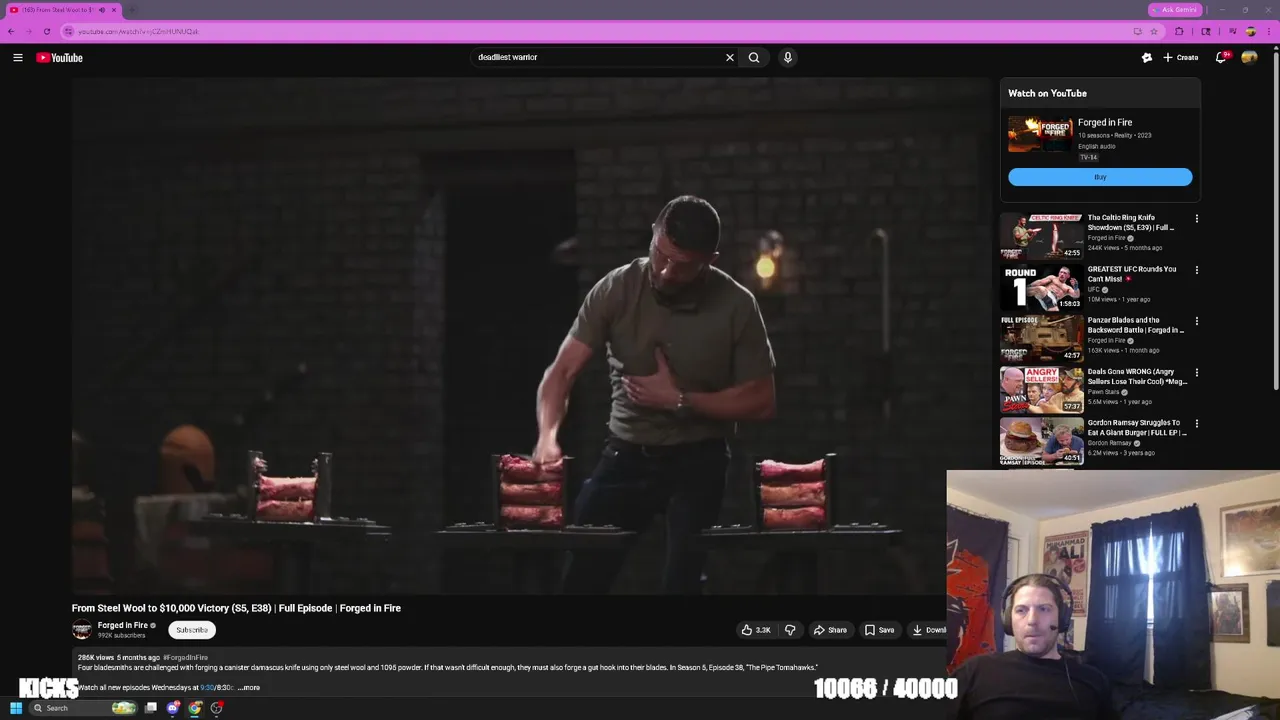Click the video title text
This screenshot has height=720, width=1280.
[x=236, y=608]
